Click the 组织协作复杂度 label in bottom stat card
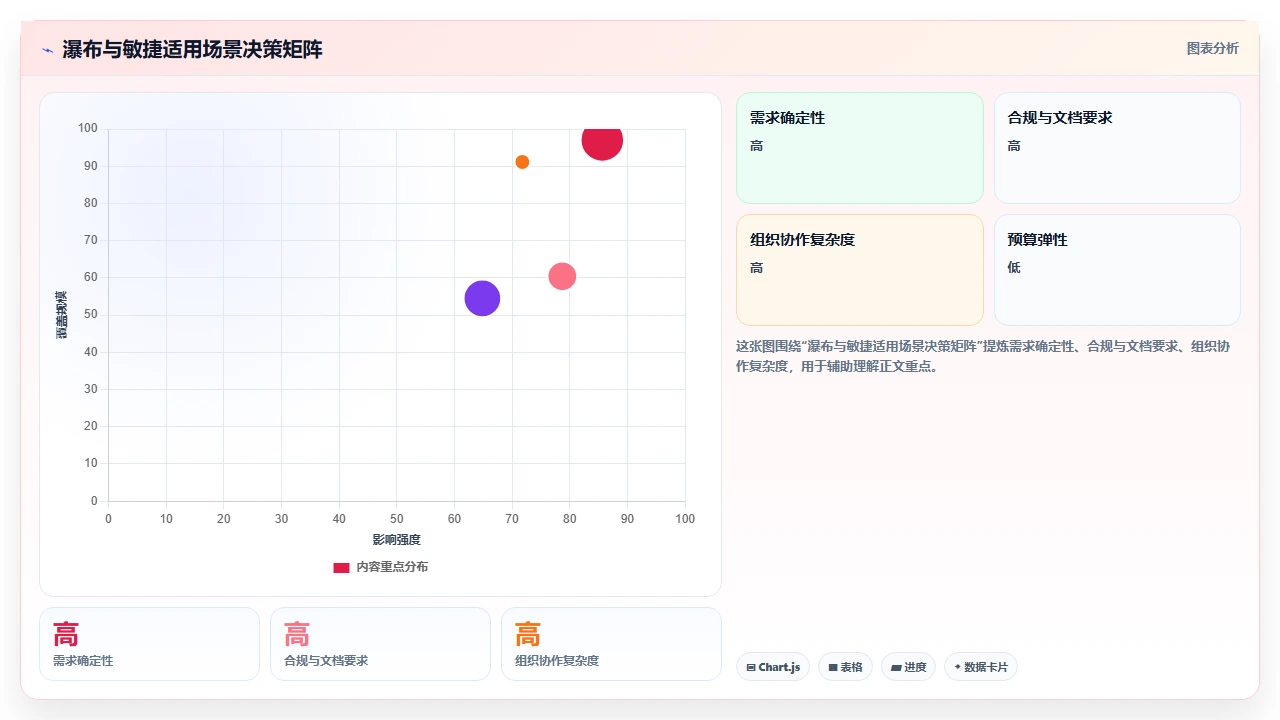Viewport: 1280px width, 720px height. click(557, 661)
